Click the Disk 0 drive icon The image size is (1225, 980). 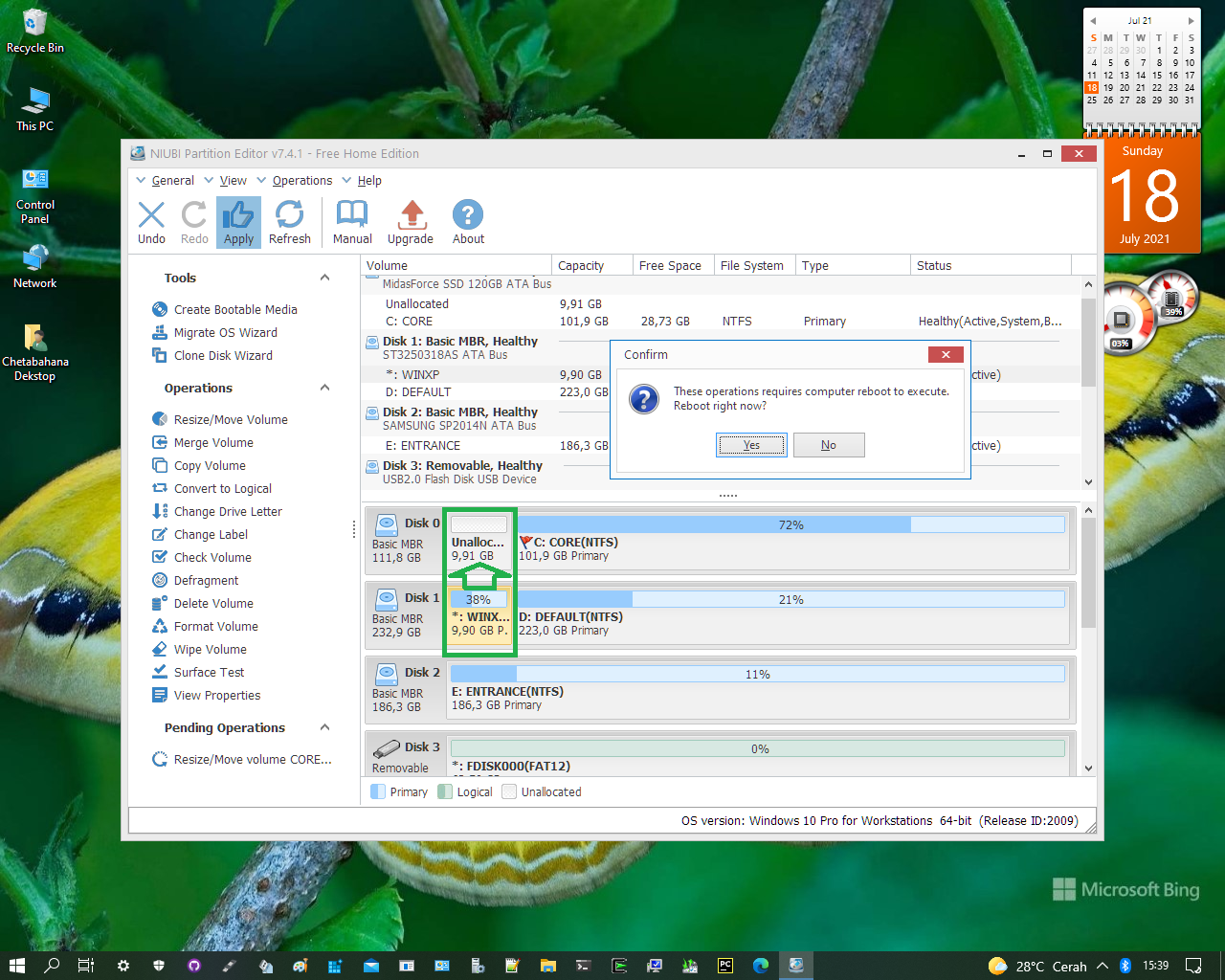[387, 523]
